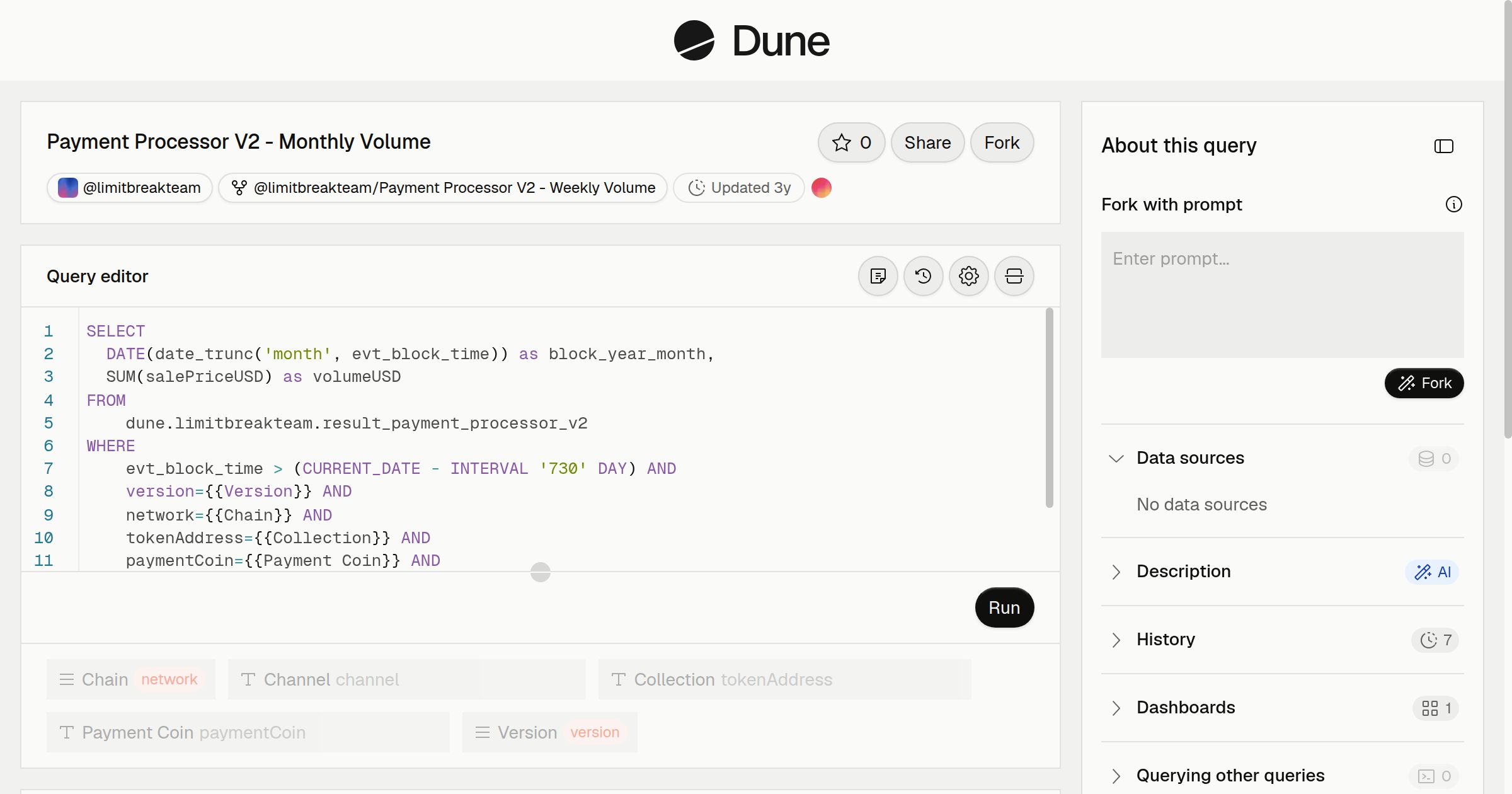Viewport: 1512px width, 794px height.
Task: Click the Payment Coin parameter field
Action: [248, 732]
